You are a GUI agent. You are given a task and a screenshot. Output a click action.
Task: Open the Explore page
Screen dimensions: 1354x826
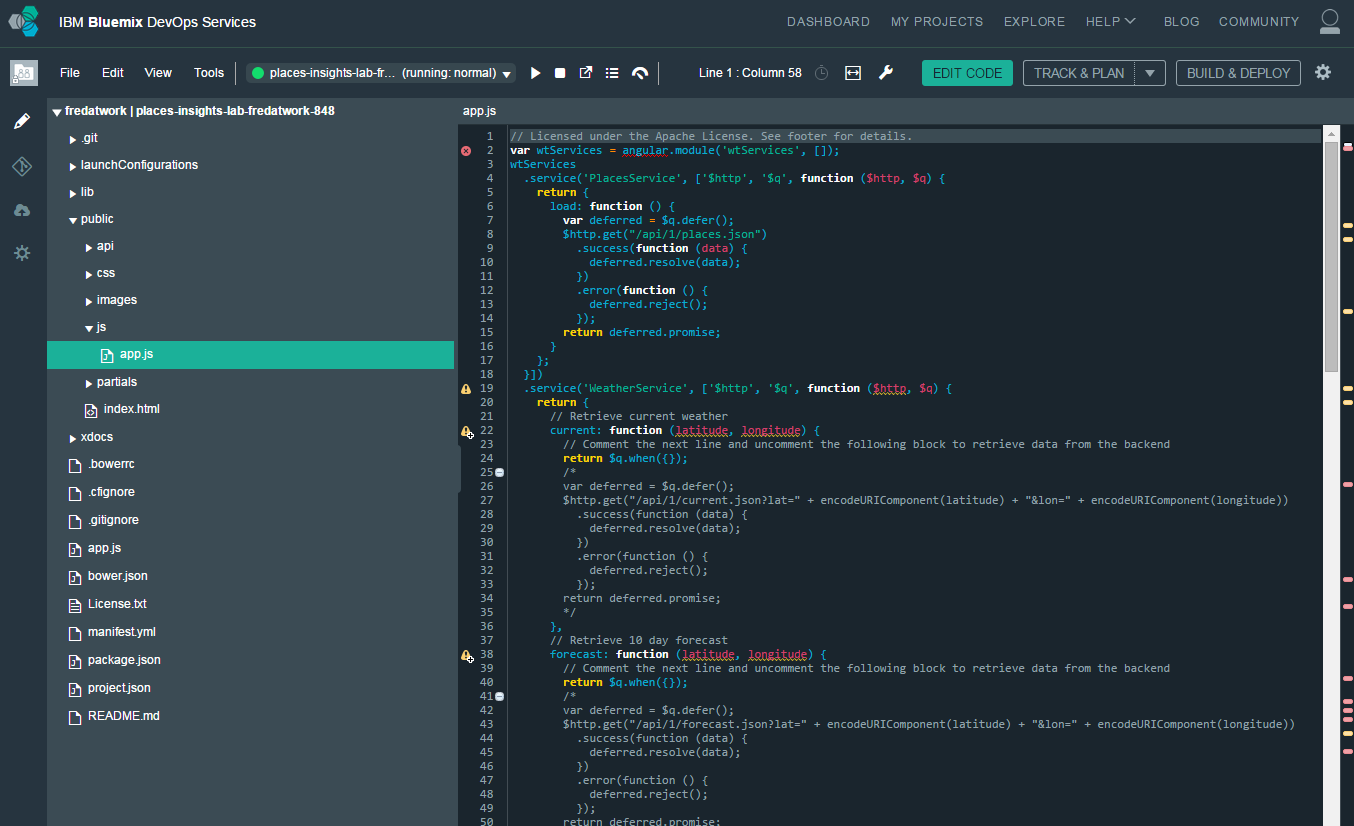tap(1035, 21)
